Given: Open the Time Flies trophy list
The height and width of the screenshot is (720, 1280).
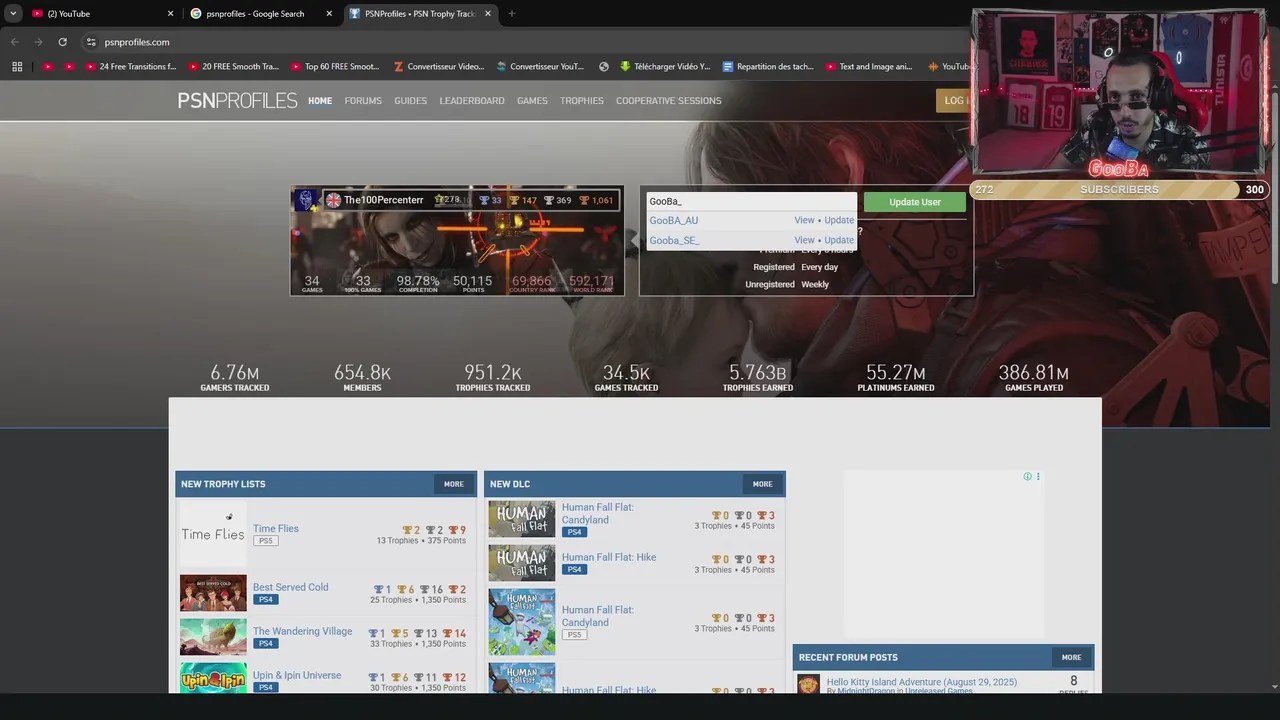Looking at the screenshot, I should pos(275,529).
